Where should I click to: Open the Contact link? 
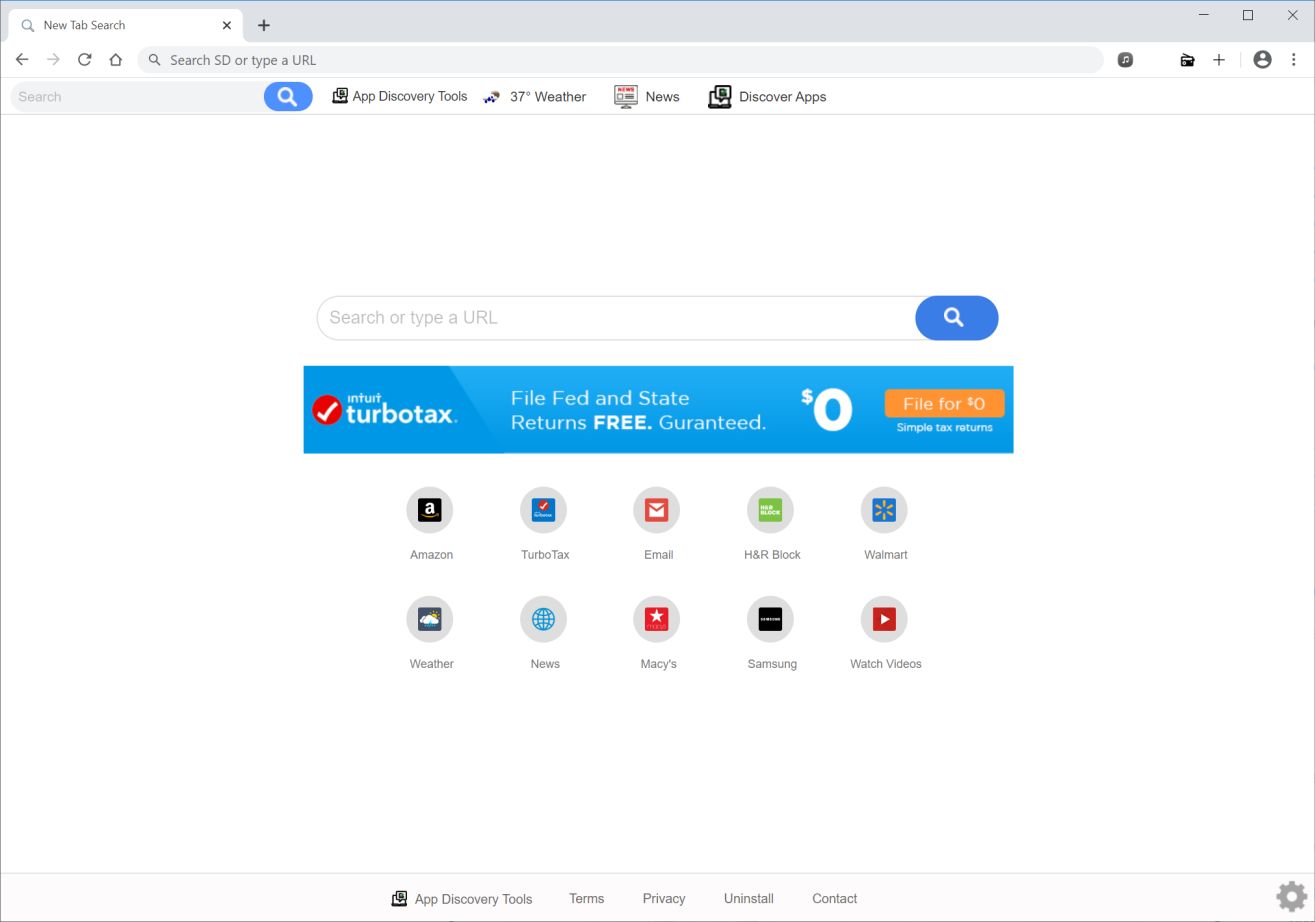coord(834,899)
